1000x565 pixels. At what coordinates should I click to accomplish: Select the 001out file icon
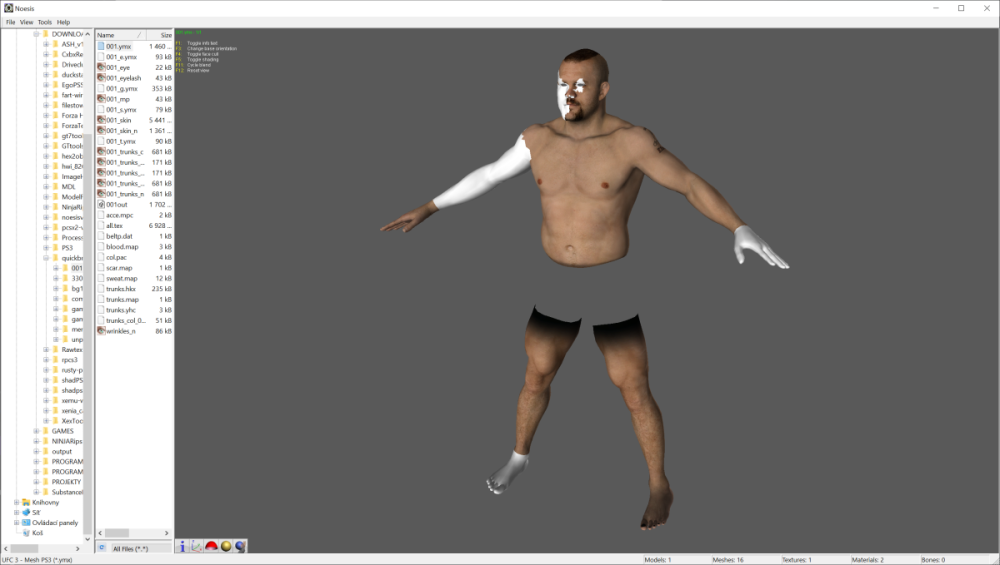click(x=101, y=205)
